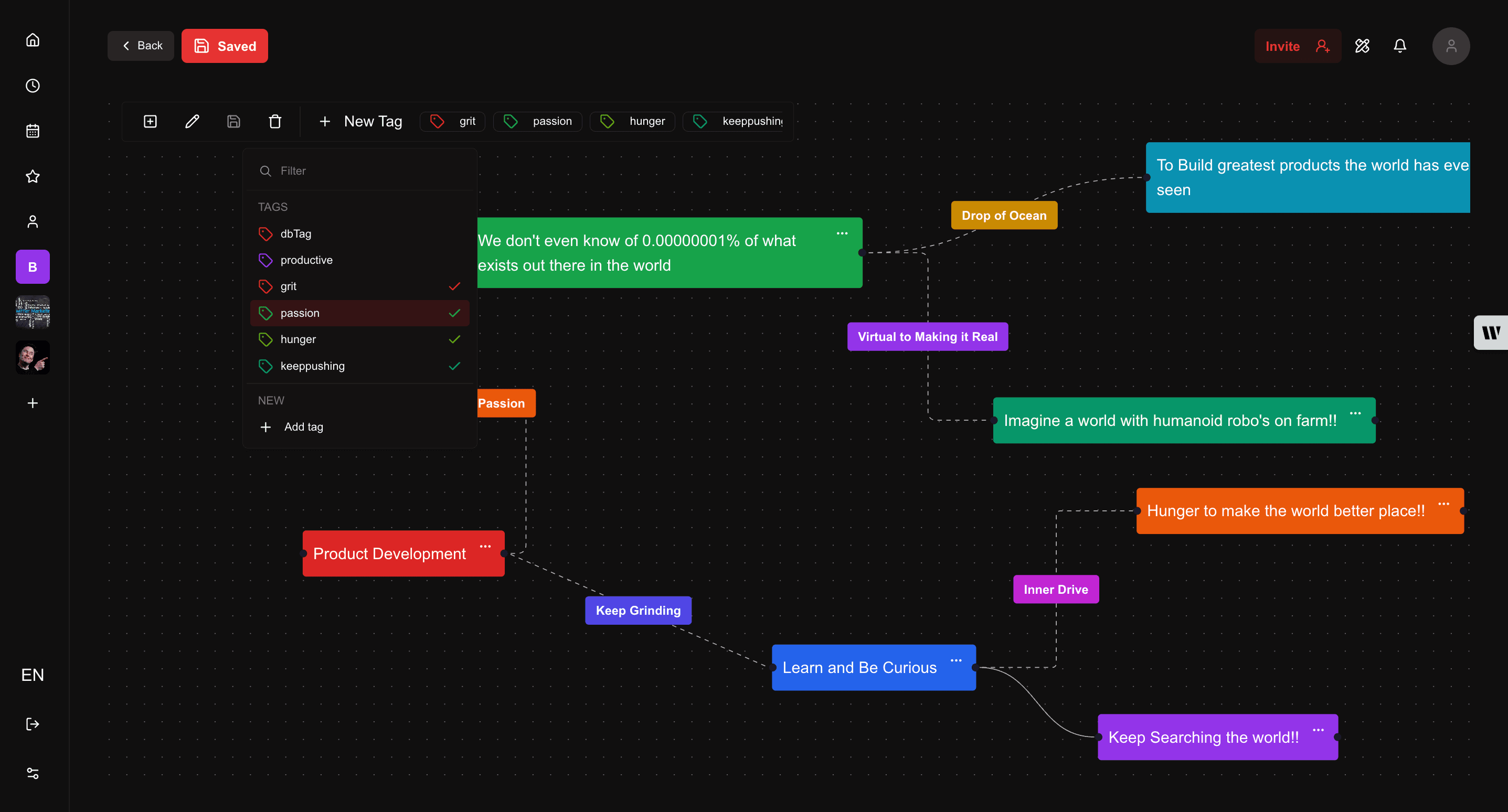1508x812 pixels.
Task: Click the log out icon in the sidebar
Action: coord(32,723)
